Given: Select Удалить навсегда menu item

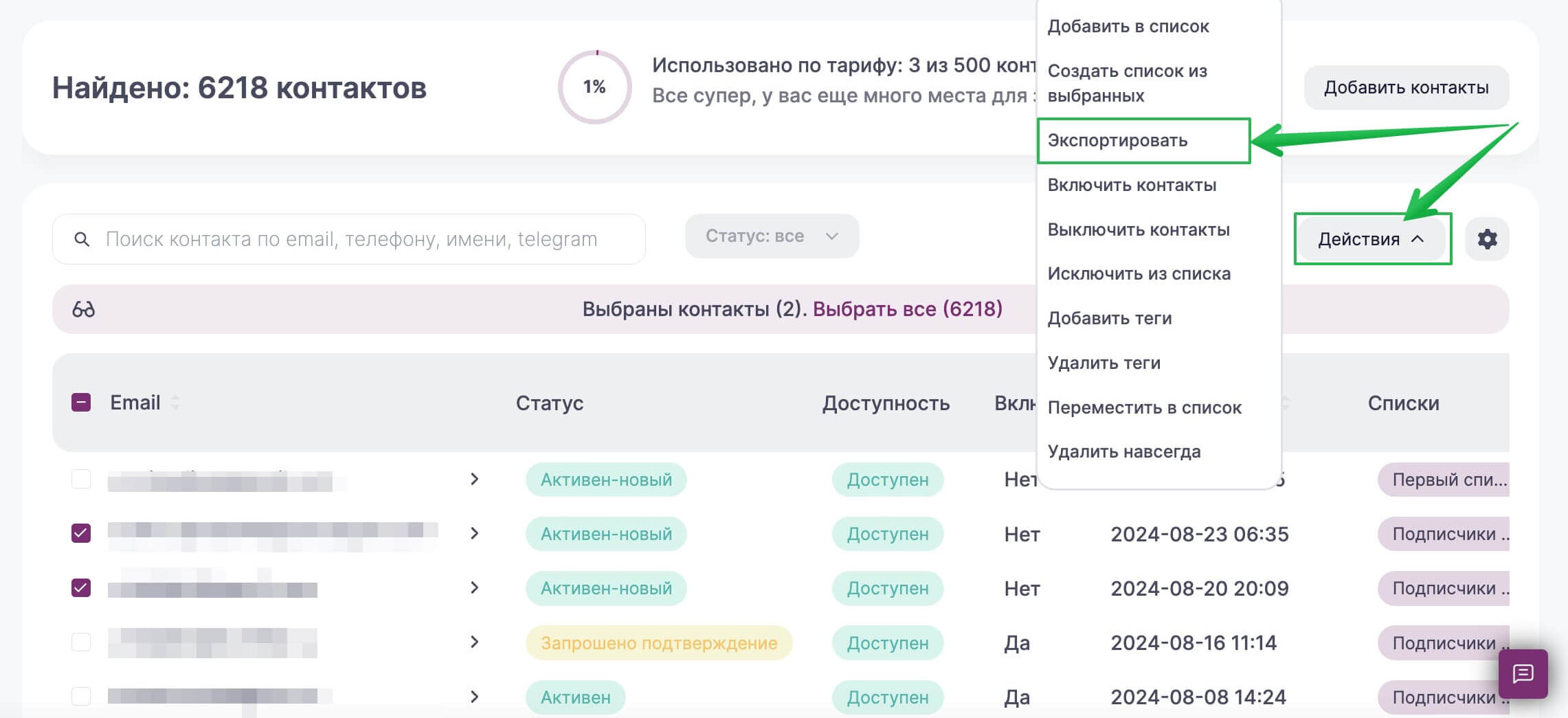Looking at the screenshot, I should (1124, 451).
